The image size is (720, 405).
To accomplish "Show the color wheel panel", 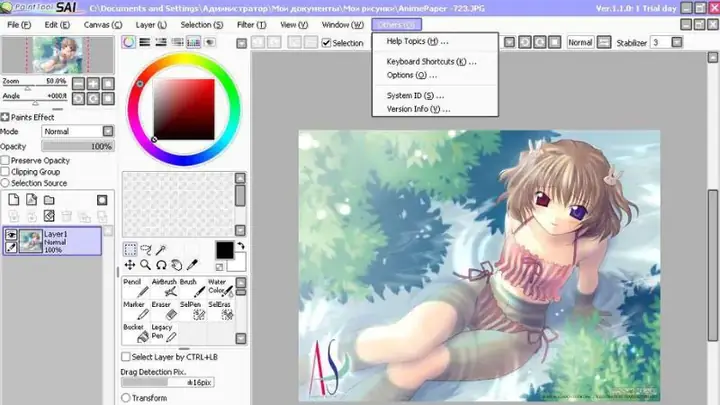I will [129, 42].
